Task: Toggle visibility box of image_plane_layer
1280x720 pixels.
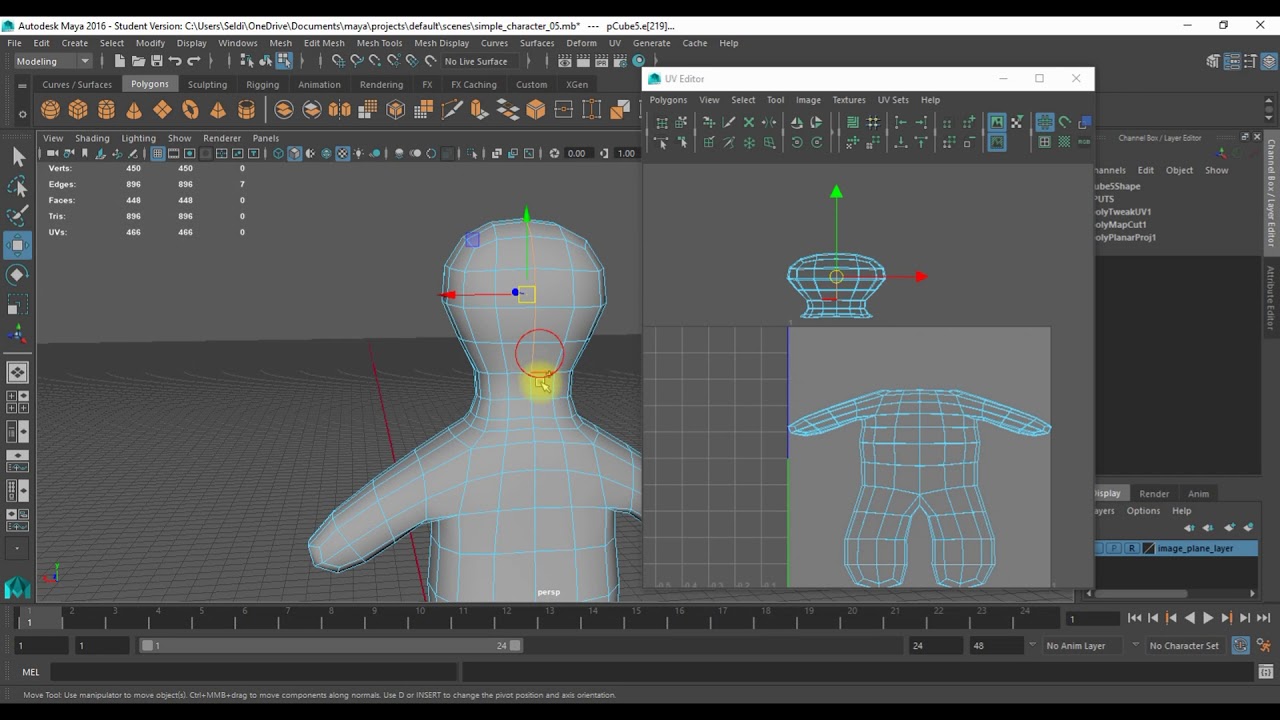Action: 1100,548
